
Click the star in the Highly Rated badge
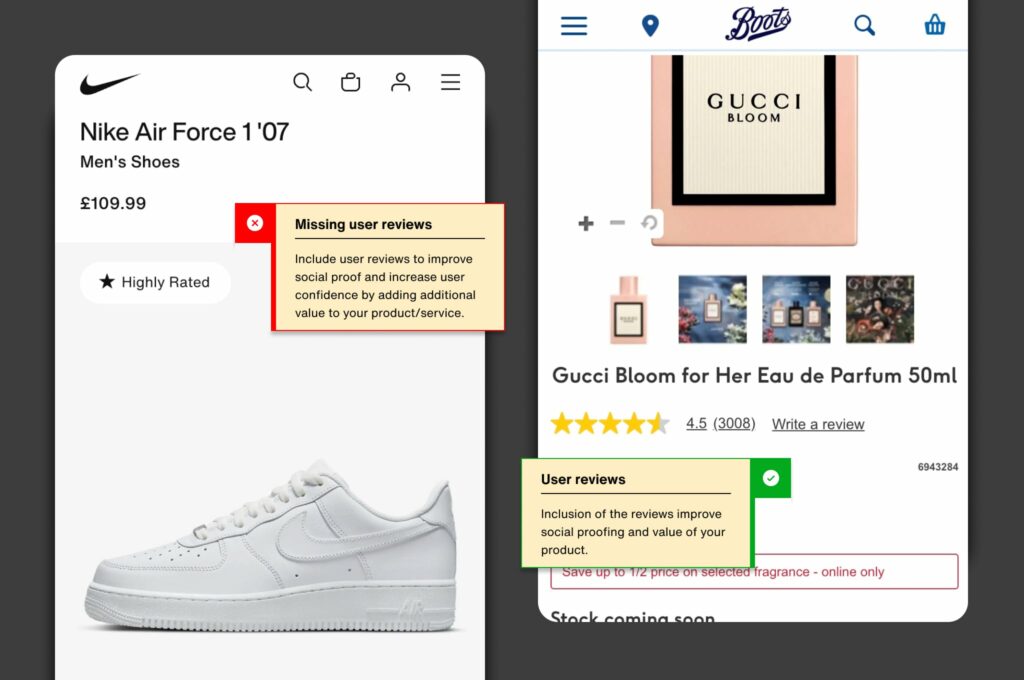[x=106, y=282]
